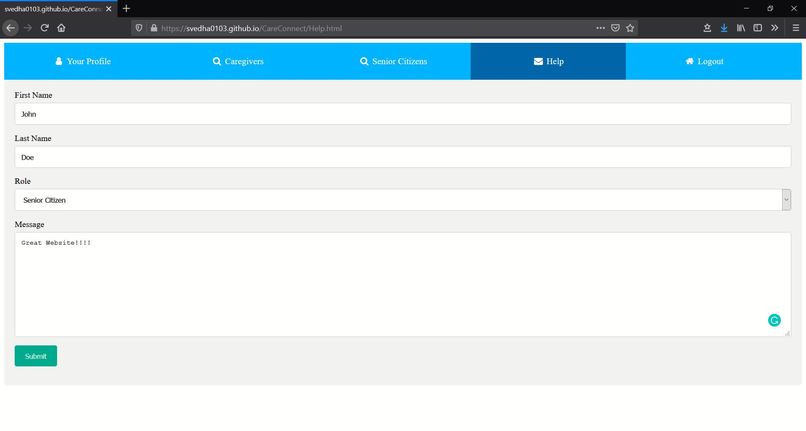Click the message box resize handle corner
The width and height of the screenshot is (806, 431).
pos(787,333)
